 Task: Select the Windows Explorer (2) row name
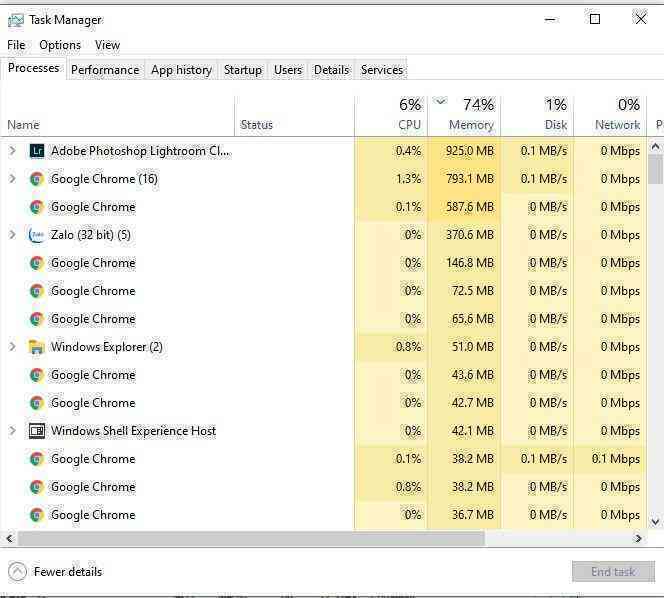click(x=107, y=347)
